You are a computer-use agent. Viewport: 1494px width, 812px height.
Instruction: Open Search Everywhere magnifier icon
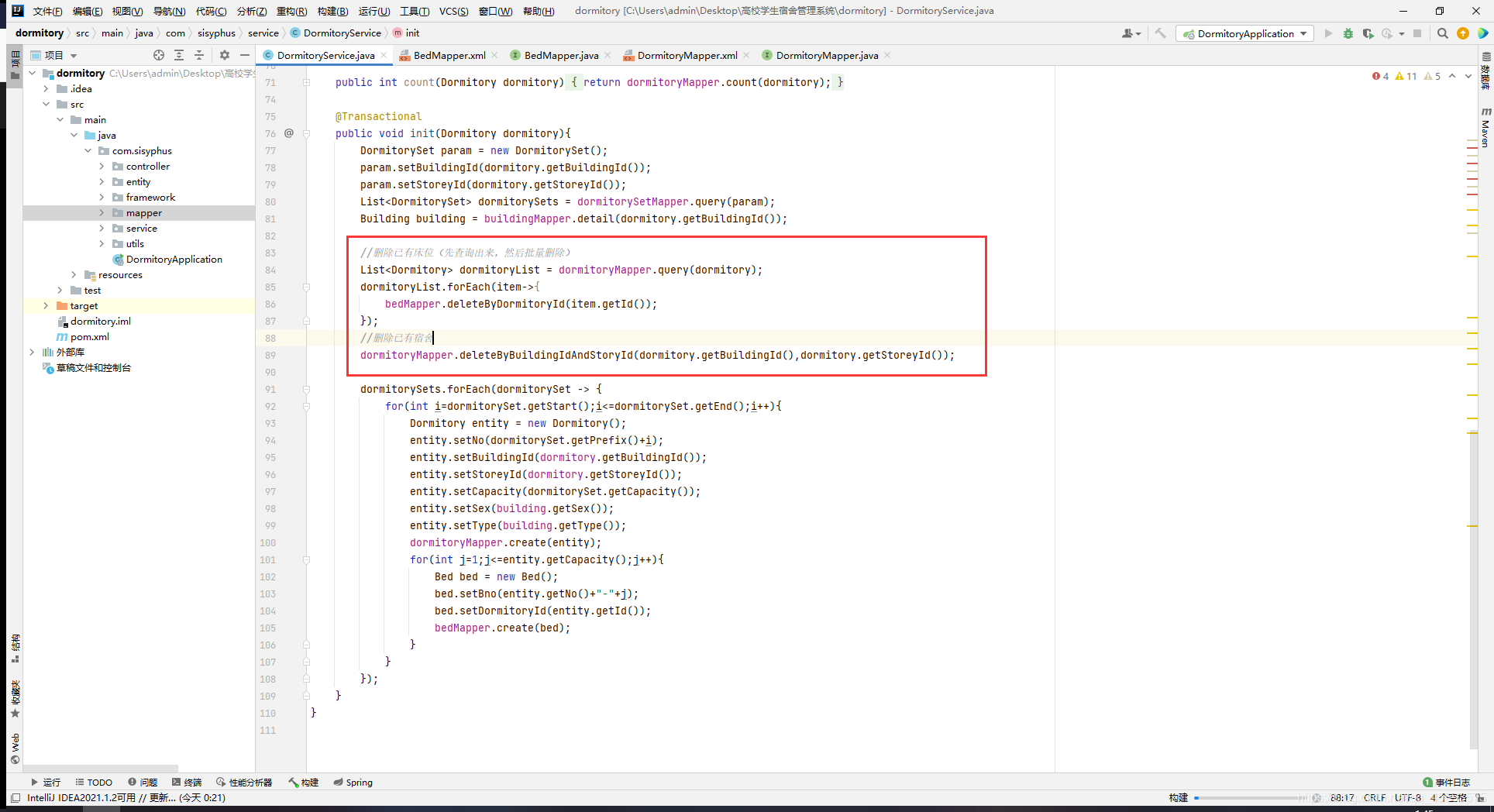[1442, 33]
